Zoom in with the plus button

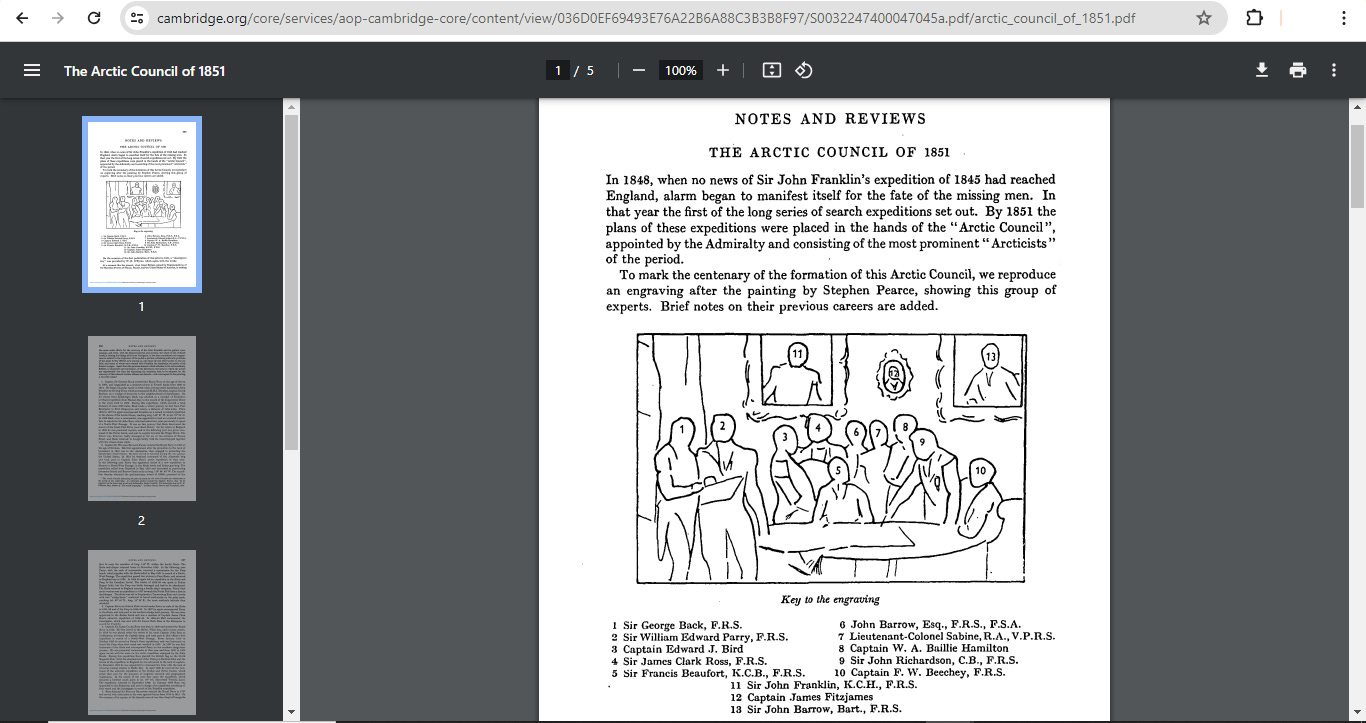(x=723, y=70)
